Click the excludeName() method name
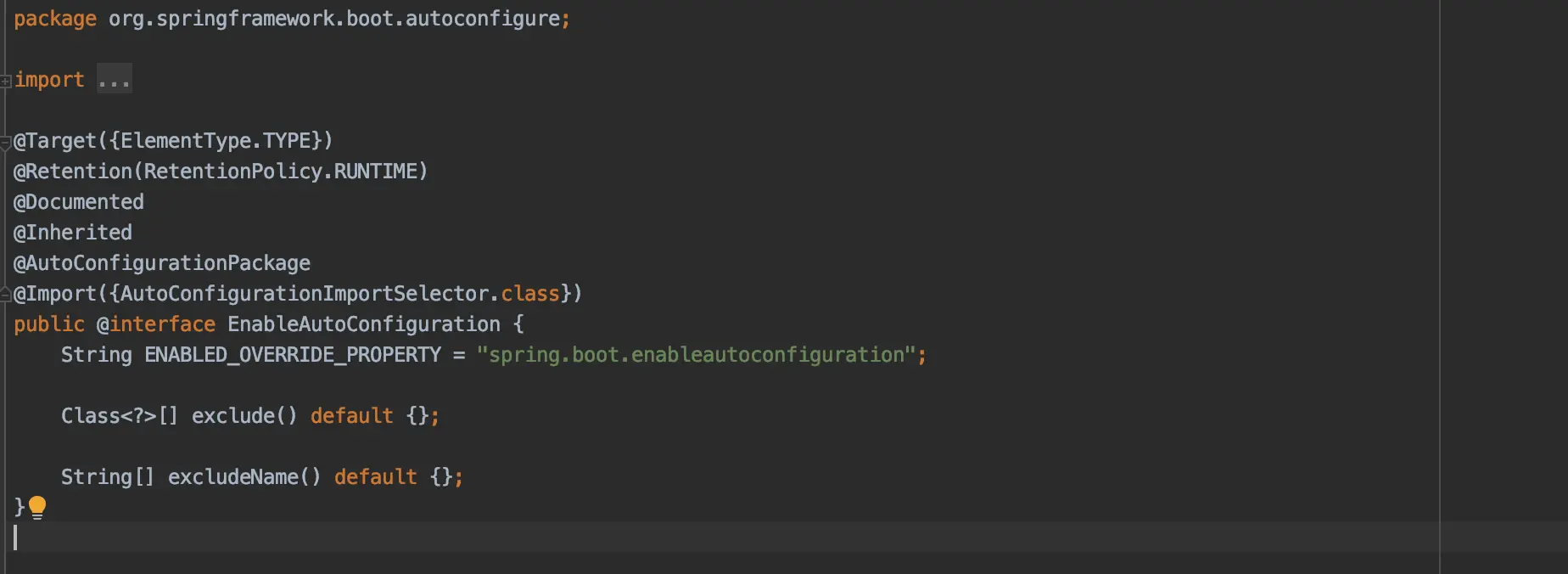 (x=244, y=476)
